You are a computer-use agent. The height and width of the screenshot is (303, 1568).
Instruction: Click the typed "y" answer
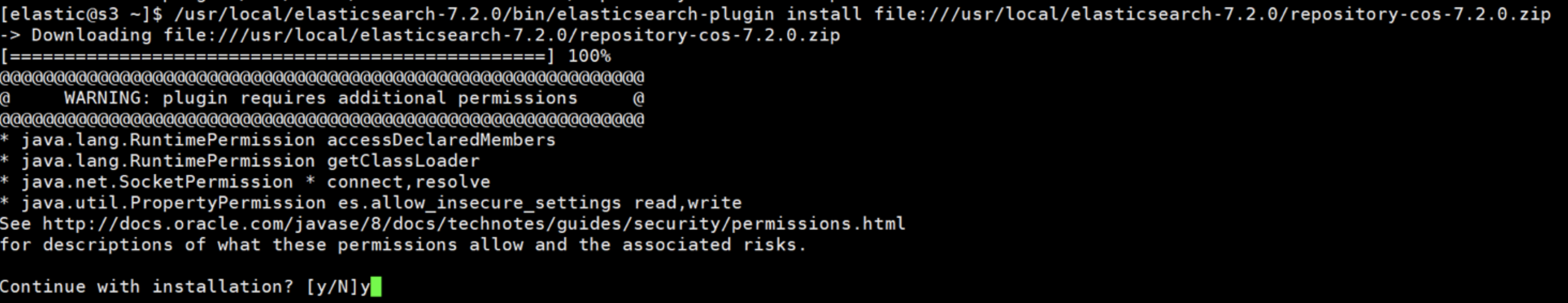tap(365, 287)
